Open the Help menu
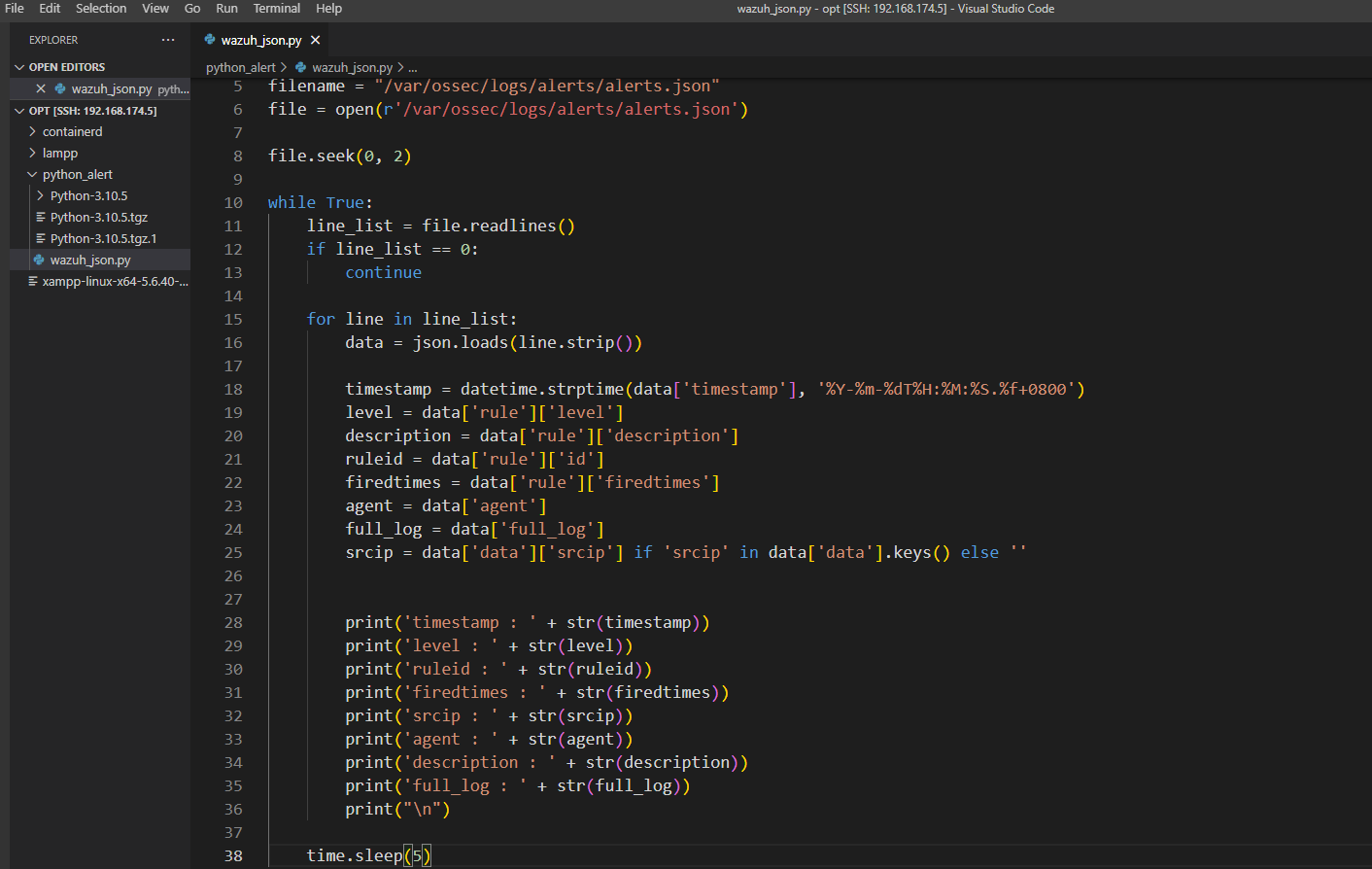The height and width of the screenshot is (869, 1372). (x=328, y=8)
